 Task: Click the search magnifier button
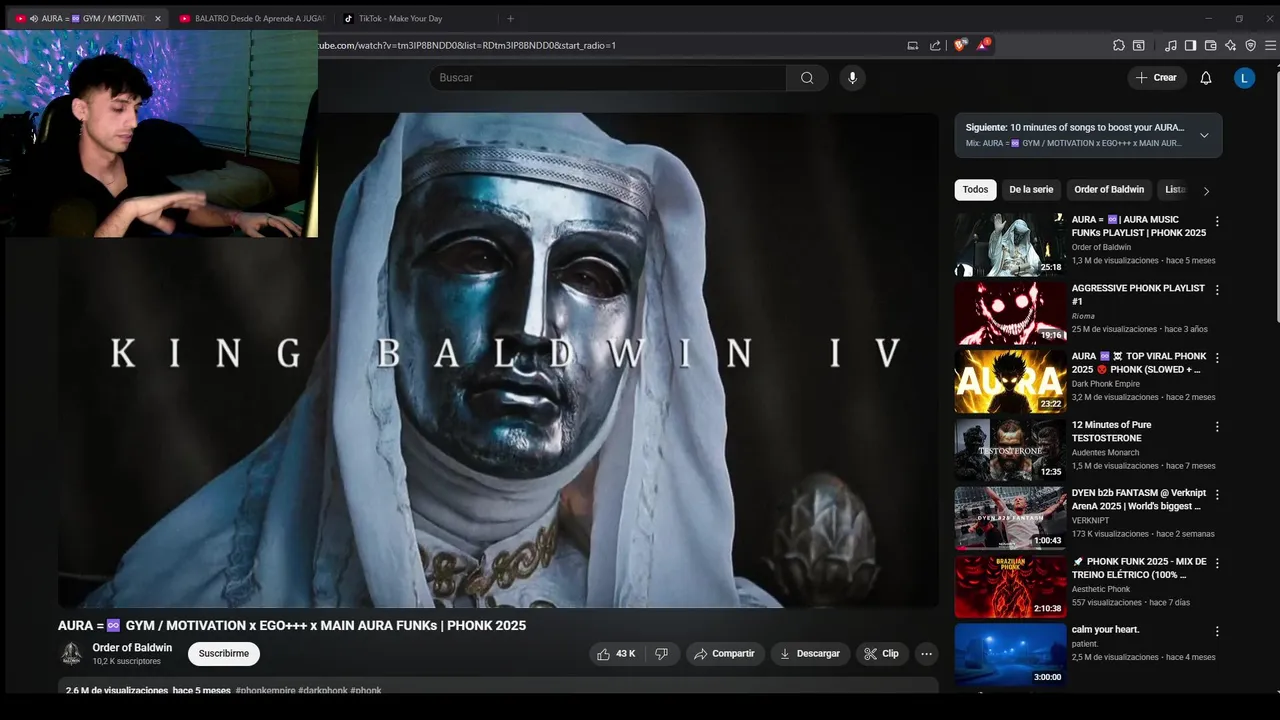[x=807, y=78]
